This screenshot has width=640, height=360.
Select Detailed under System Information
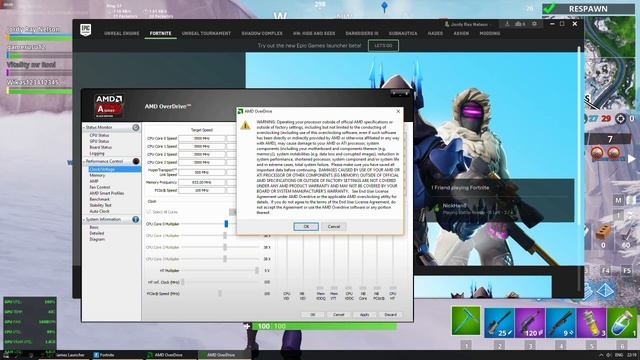click(97, 233)
